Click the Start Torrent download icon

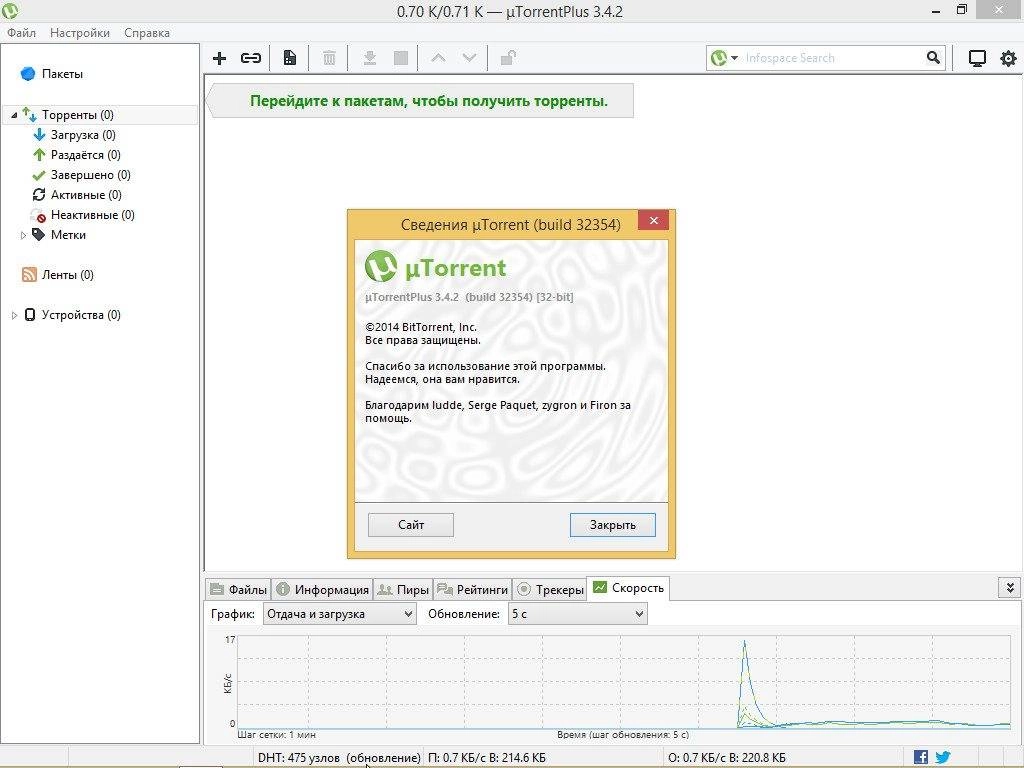(370, 58)
